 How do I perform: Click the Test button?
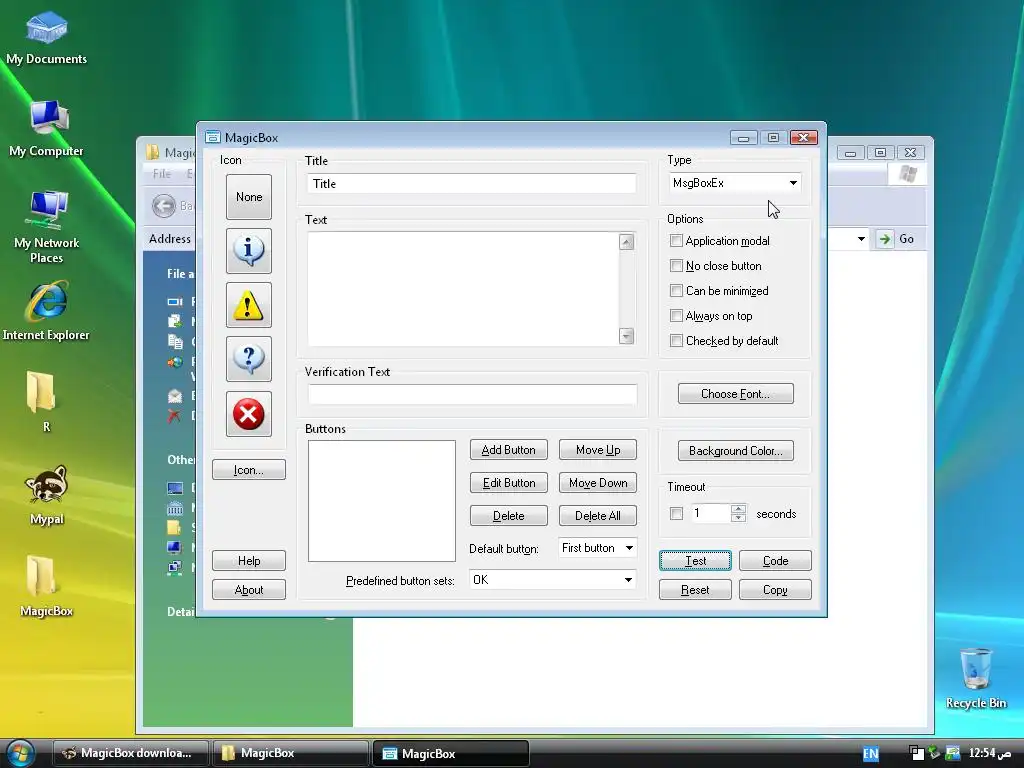click(696, 561)
